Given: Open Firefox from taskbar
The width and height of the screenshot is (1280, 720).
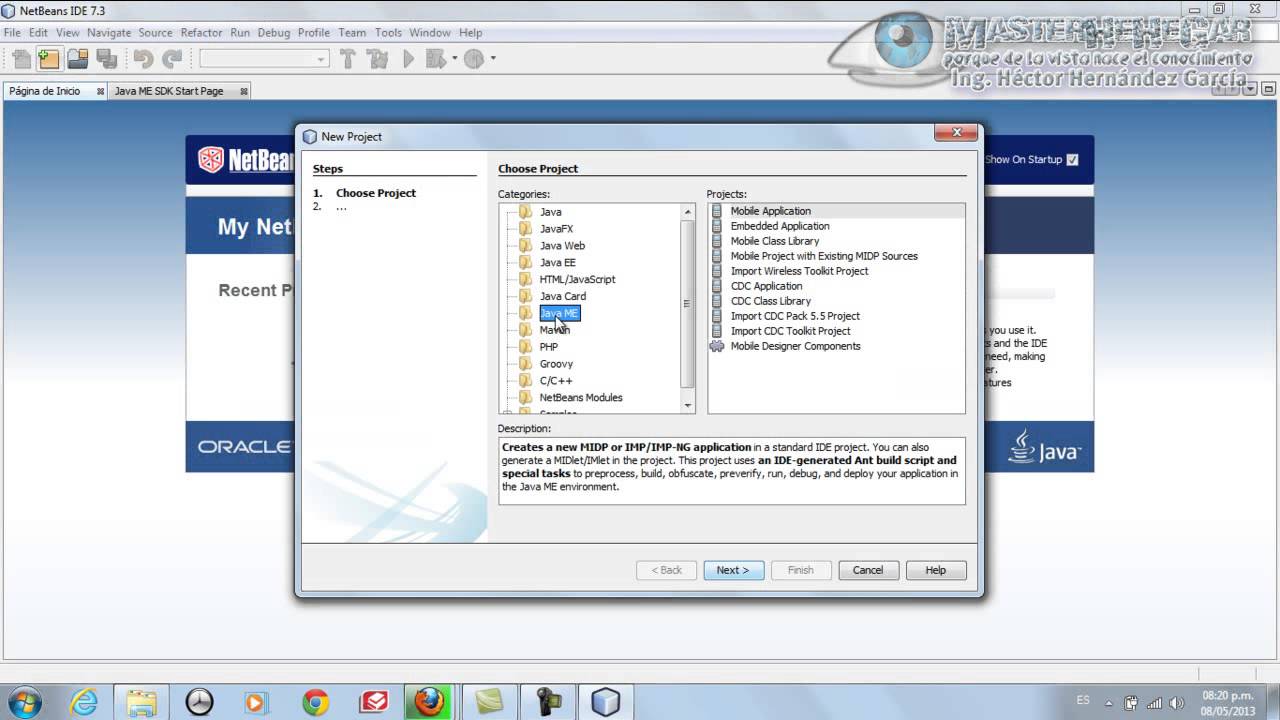Looking at the screenshot, I should (x=430, y=702).
